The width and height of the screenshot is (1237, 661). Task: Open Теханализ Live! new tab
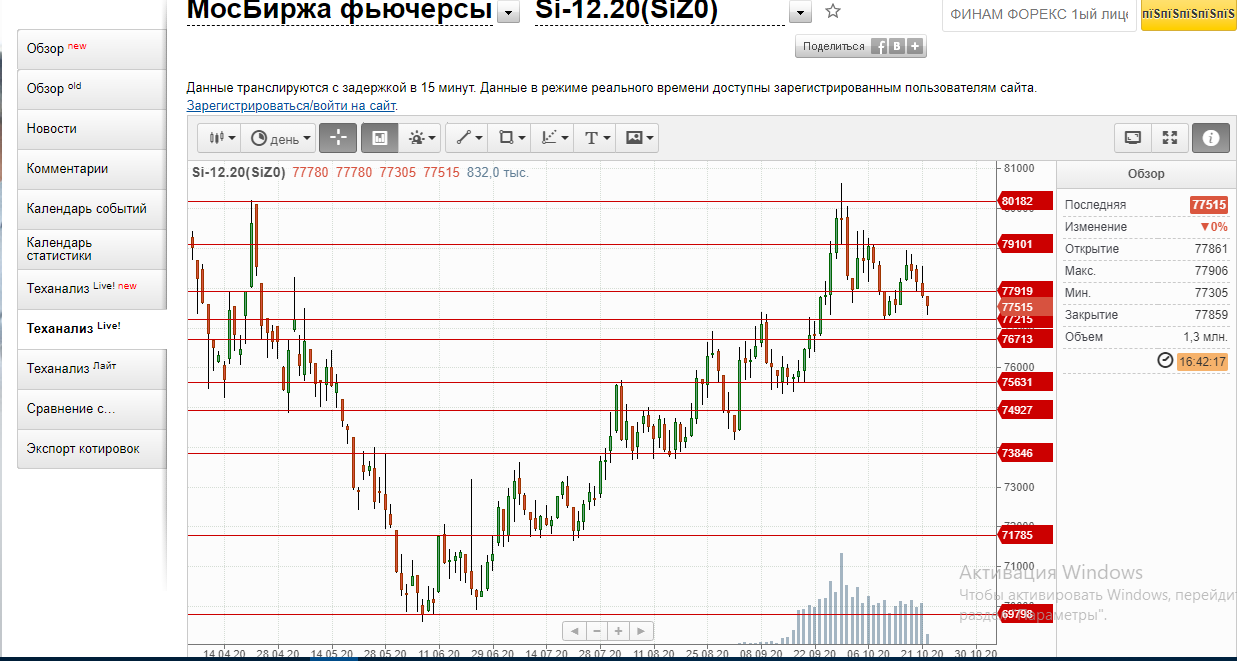coord(92,289)
